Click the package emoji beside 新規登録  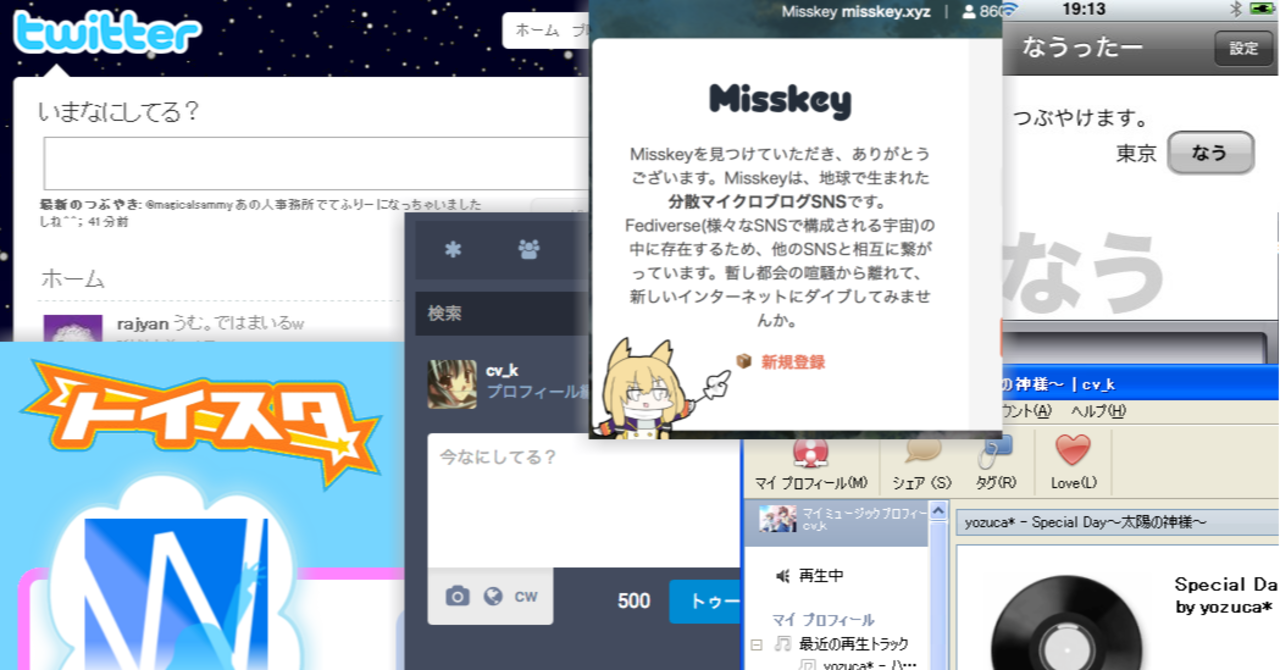(x=744, y=361)
